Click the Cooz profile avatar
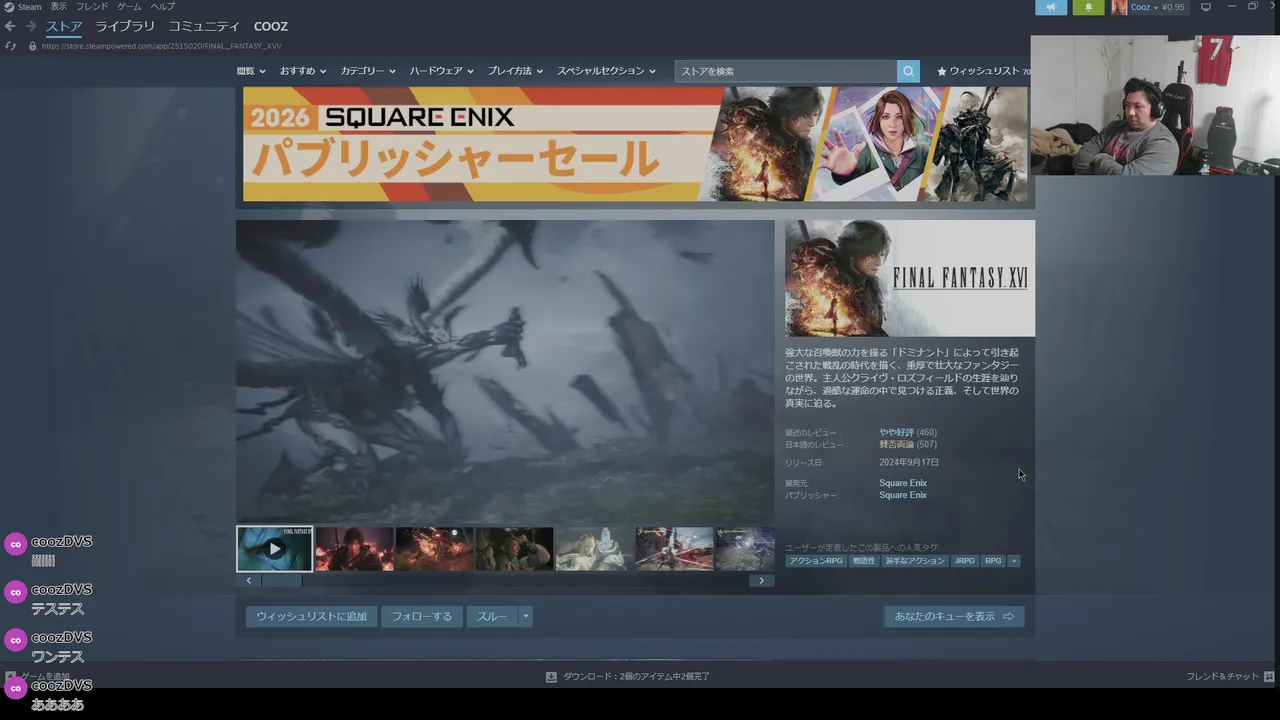The image size is (1280, 720). [1119, 7]
